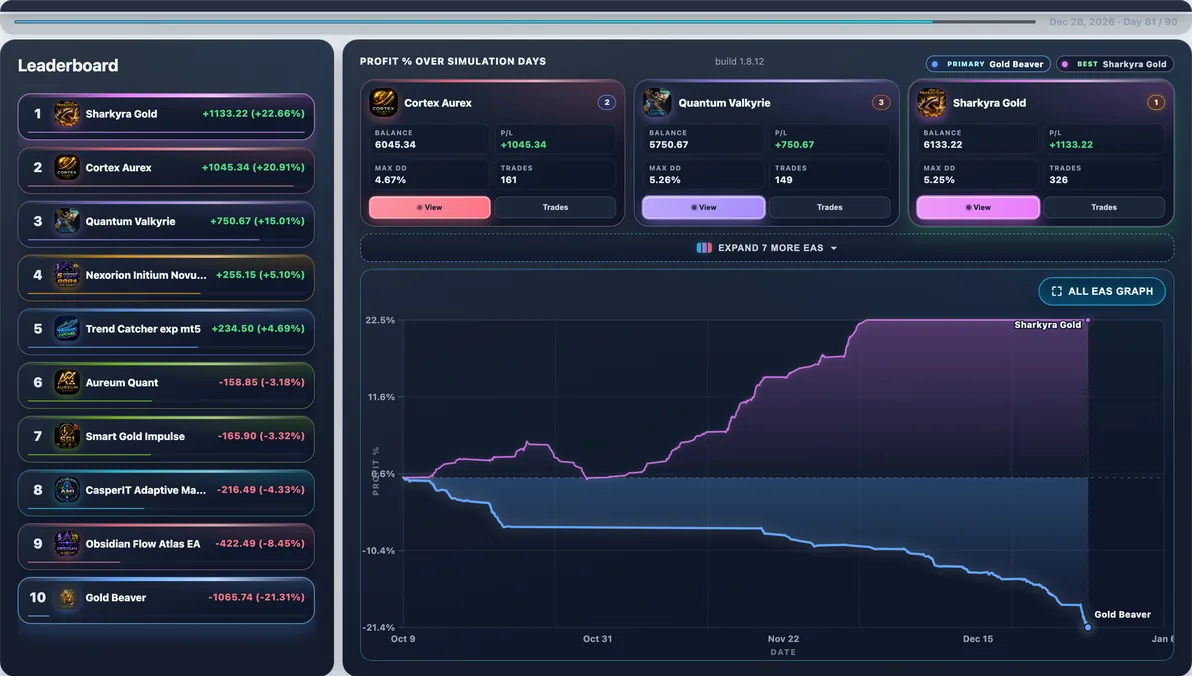The width and height of the screenshot is (1192, 676).
Task: Select the Cortex Aurex leaderboard entry name
Action: (x=119, y=168)
